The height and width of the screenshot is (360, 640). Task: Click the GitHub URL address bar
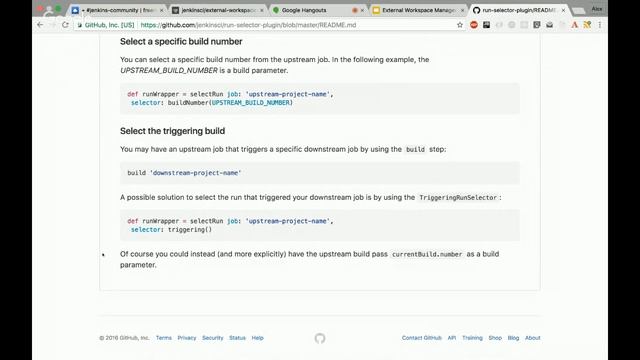click(265, 25)
